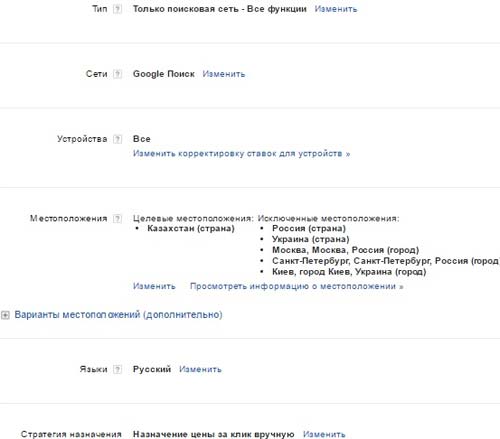Open help icon next to Сети
Image resolution: width=500 pixels, height=439 pixels.
(117, 74)
